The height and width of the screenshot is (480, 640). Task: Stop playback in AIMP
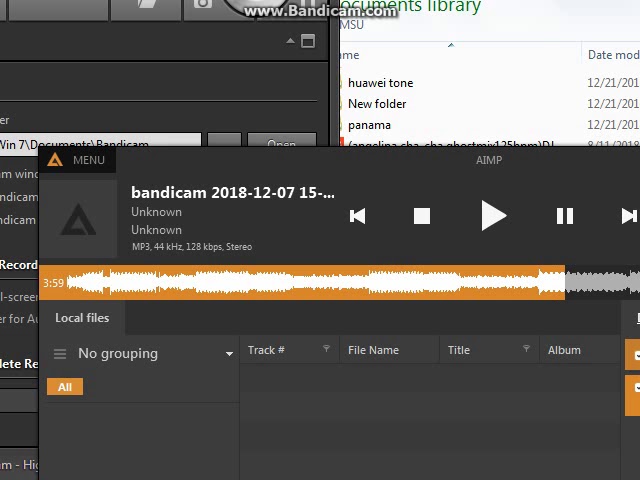[422, 216]
